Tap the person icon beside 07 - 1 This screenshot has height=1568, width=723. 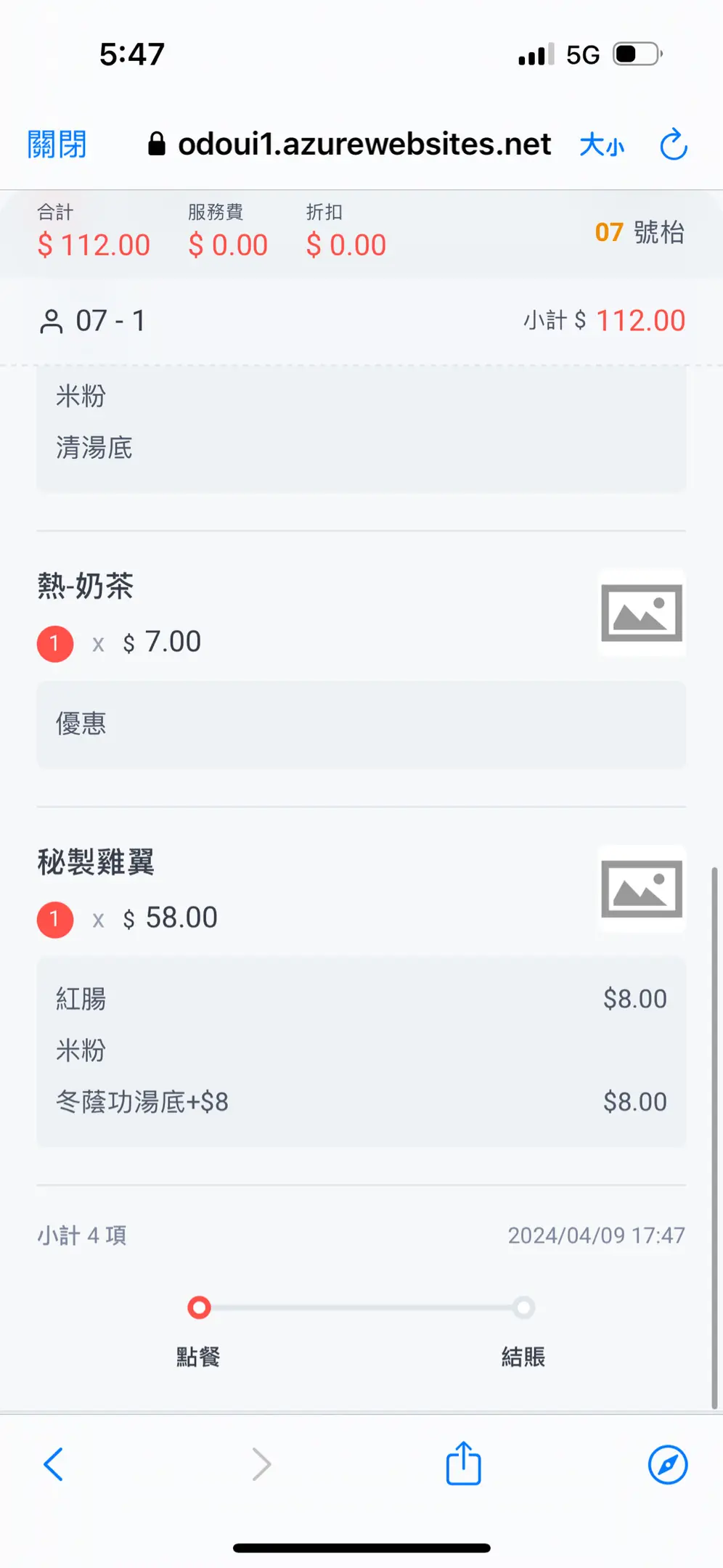51,321
